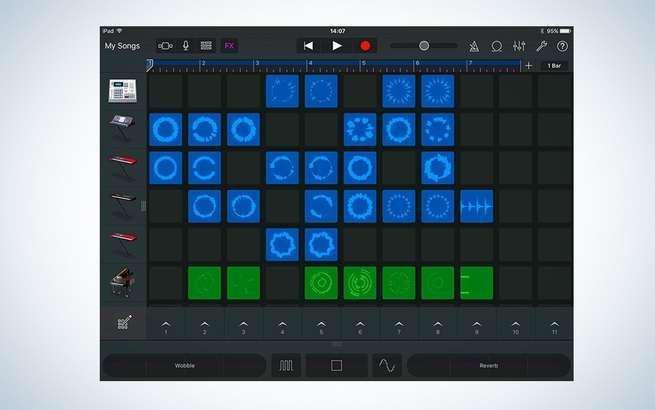
Task: Trigger column 9 with its chevron
Action: 477,326
